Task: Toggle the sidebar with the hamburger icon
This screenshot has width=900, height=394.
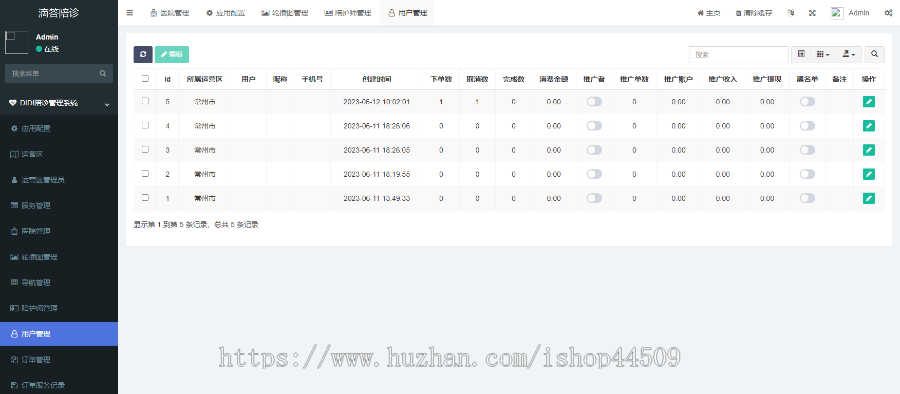Action: pos(130,13)
